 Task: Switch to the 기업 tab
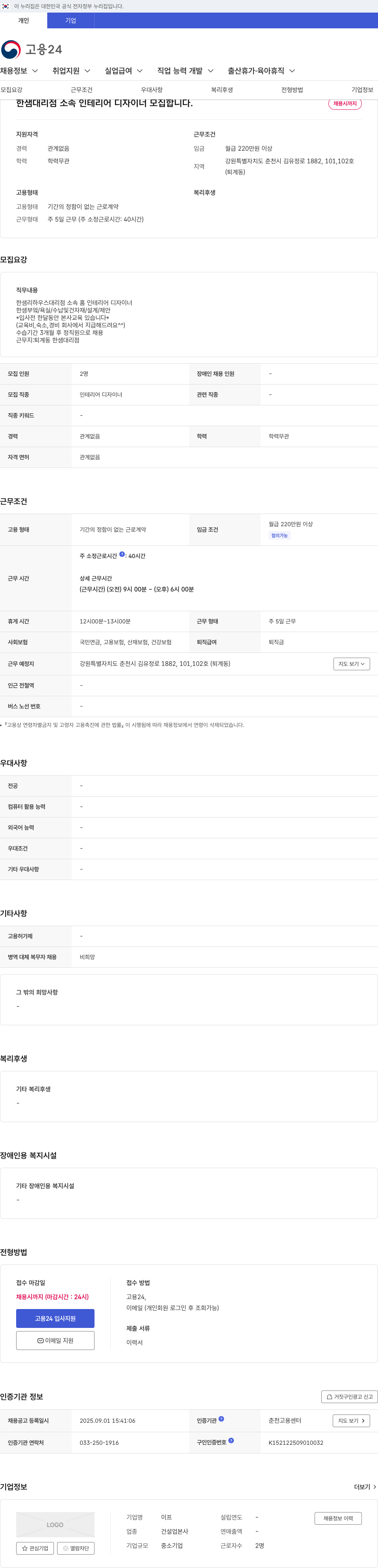70,21
